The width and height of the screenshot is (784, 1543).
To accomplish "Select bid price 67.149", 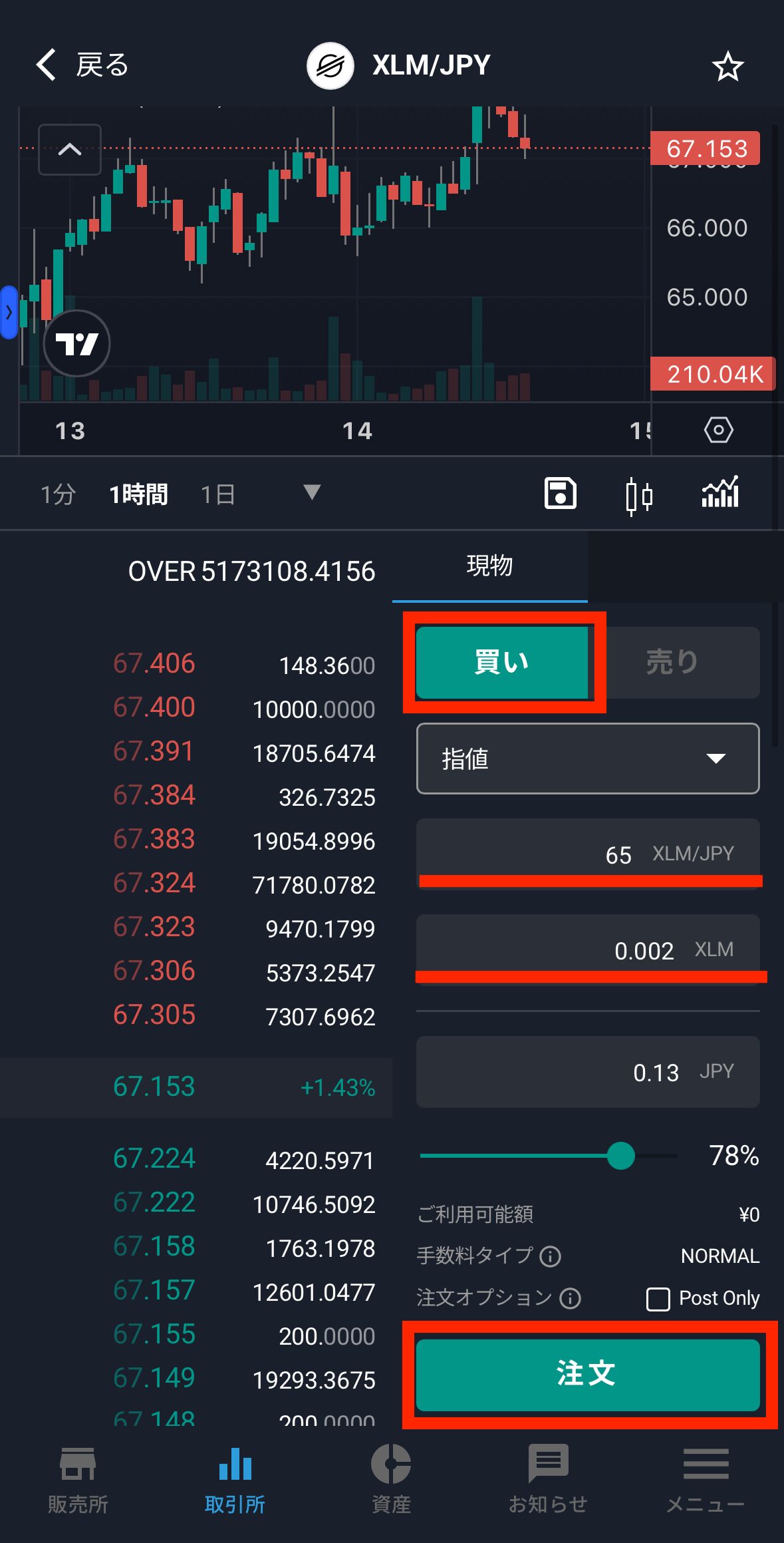I will tap(154, 1379).
